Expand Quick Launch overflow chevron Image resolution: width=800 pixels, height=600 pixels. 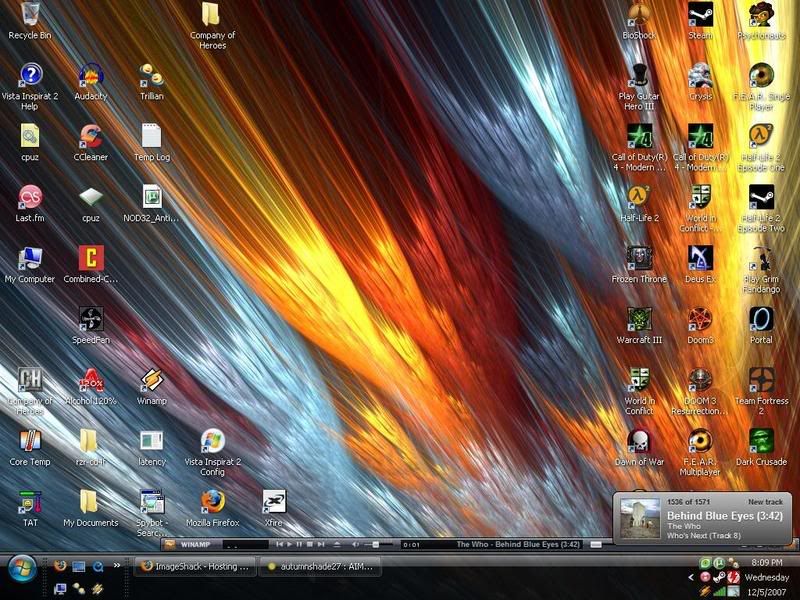117,565
